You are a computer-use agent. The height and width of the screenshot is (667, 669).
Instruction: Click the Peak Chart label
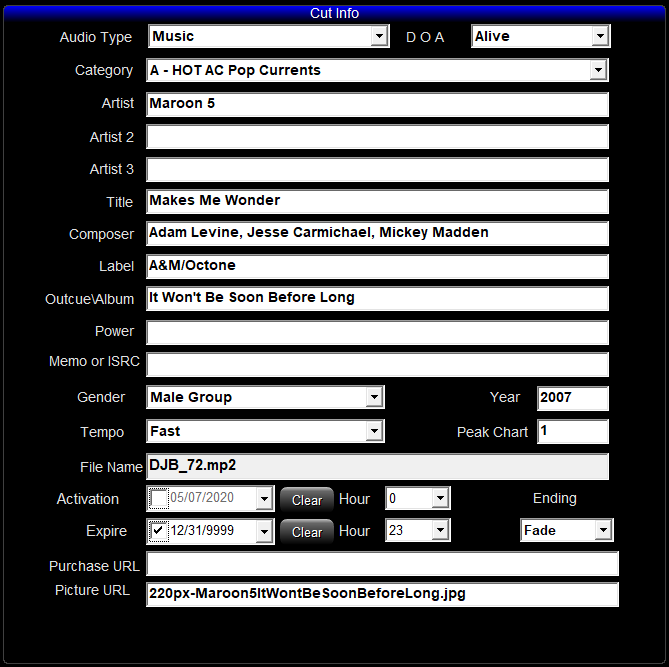tap(492, 432)
